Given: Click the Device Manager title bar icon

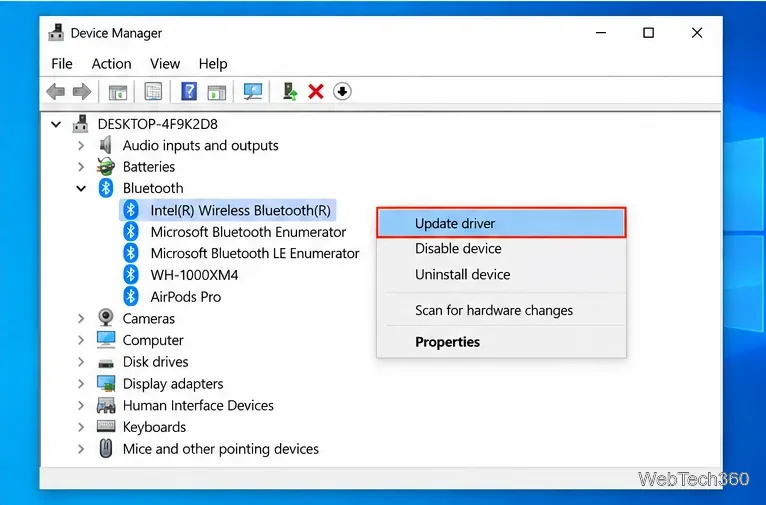Looking at the screenshot, I should click(x=56, y=33).
